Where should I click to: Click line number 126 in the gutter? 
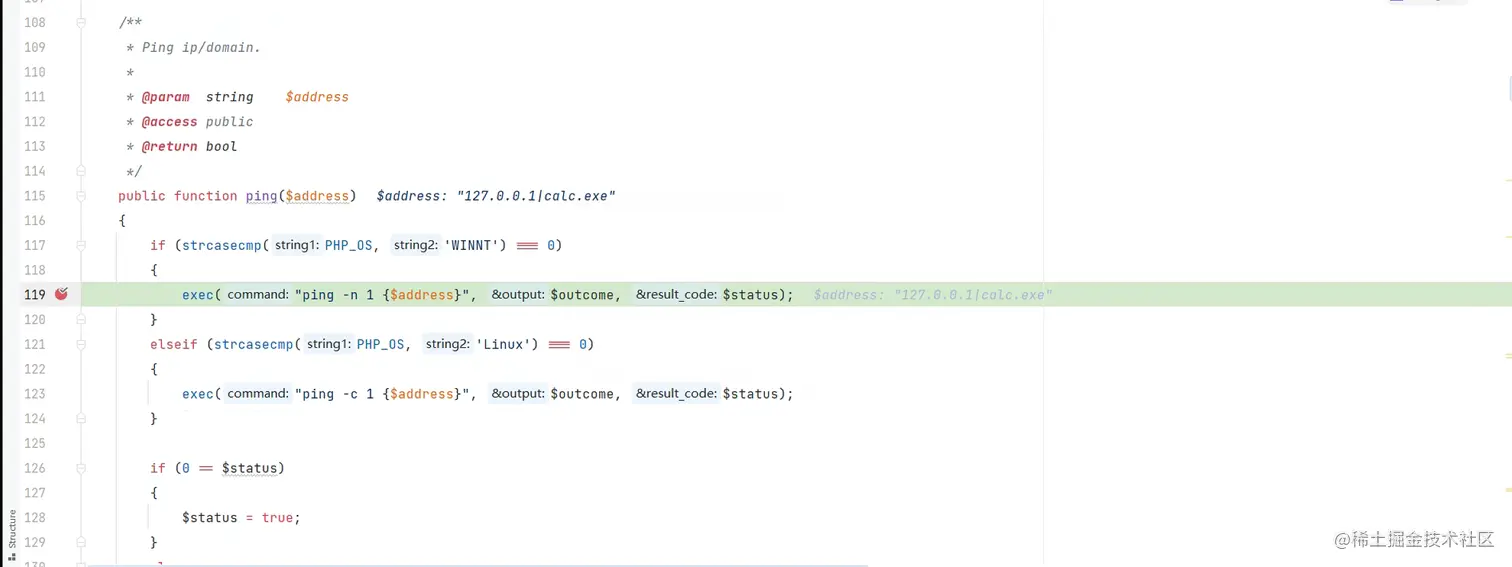click(x=34, y=468)
